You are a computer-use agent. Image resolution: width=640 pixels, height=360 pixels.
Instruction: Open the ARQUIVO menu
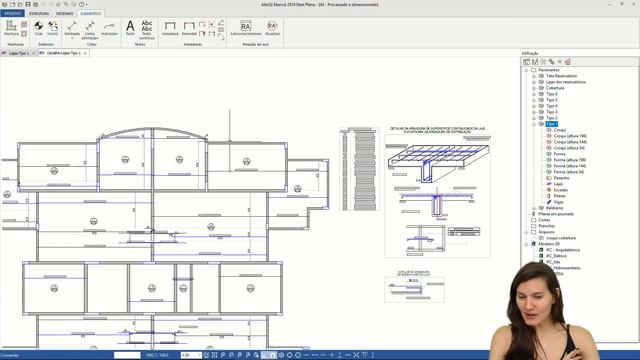pos(12,13)
